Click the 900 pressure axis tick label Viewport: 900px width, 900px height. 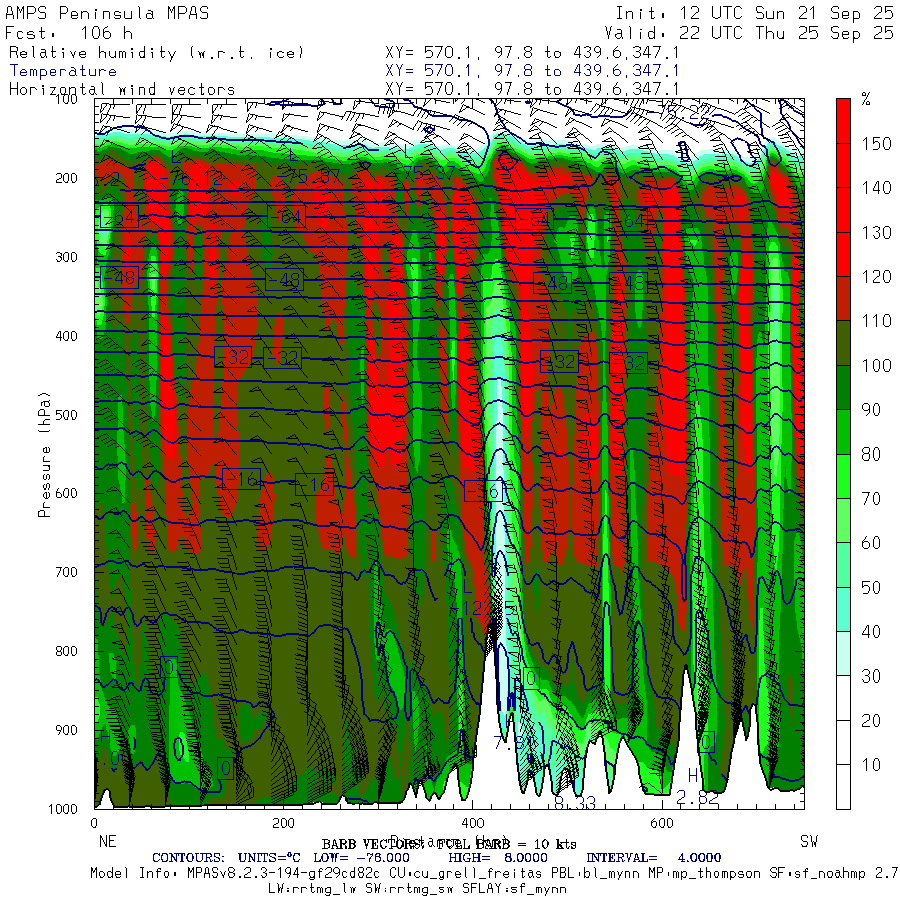[66, 730]
